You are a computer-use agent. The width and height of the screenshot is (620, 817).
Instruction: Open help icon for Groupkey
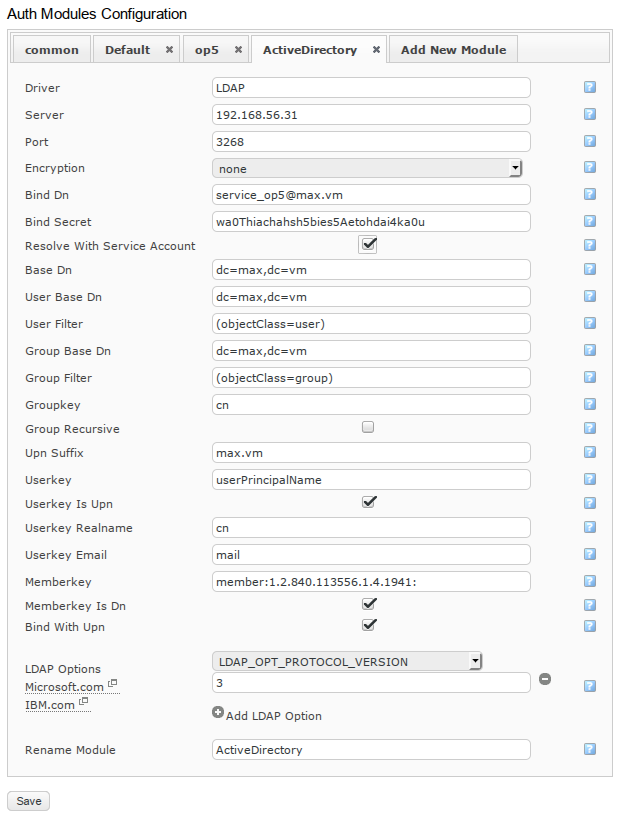(589, 405)
